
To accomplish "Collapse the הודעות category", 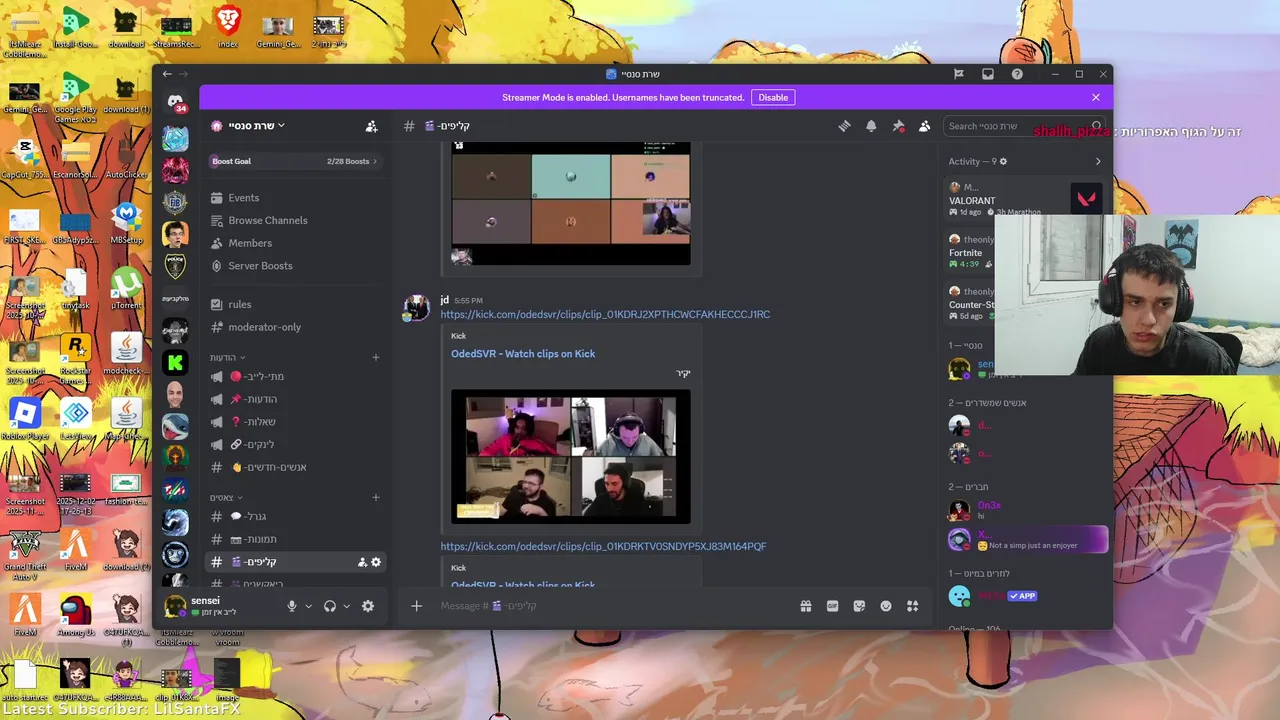I will (227, 357).
